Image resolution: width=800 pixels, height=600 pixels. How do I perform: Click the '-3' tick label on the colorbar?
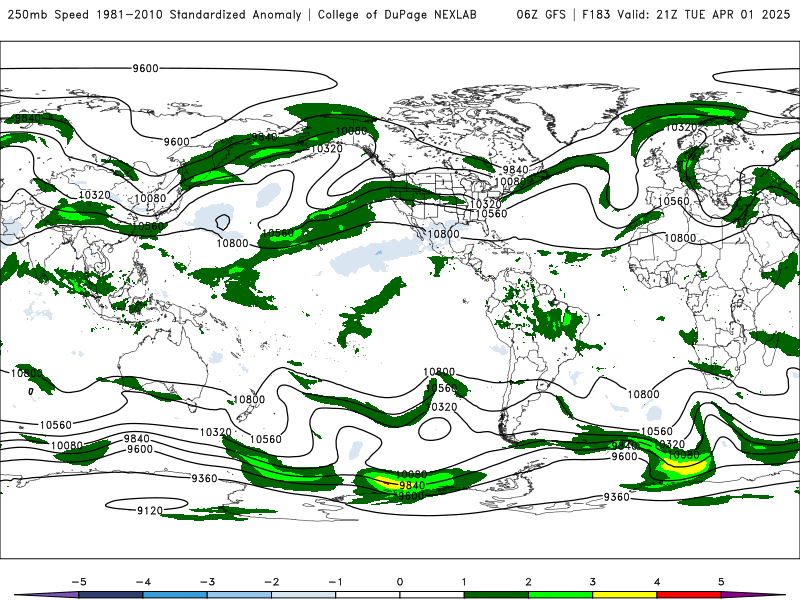(207, 582)
